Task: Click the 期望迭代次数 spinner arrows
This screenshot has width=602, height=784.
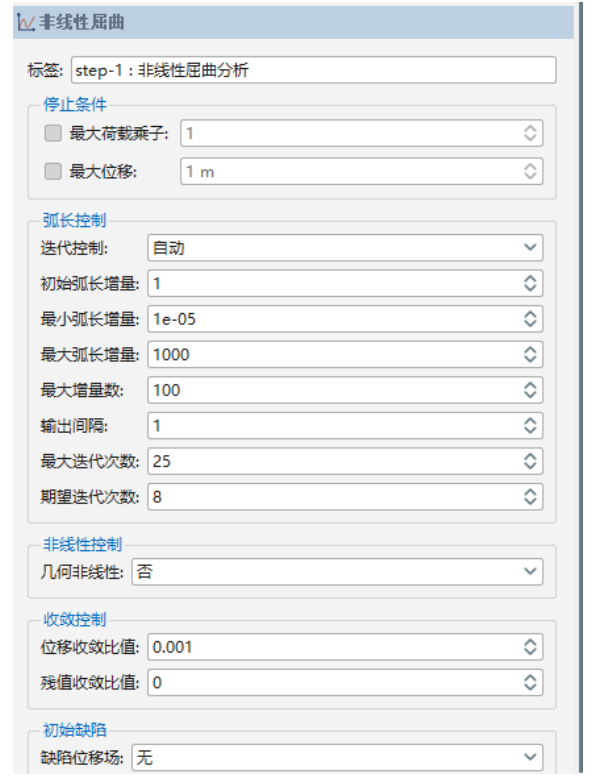Action: (x=530, y=496)
